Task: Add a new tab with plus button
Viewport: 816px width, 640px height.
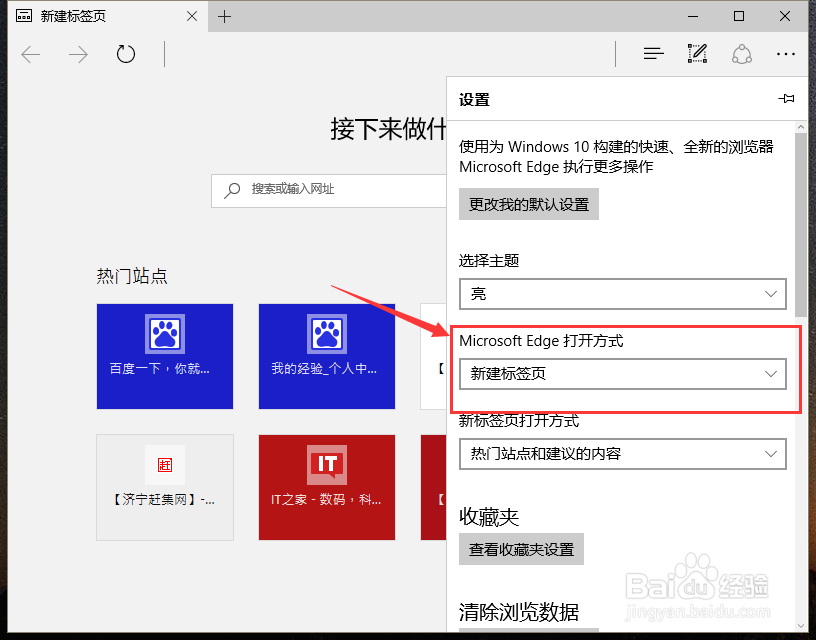Action: [x=224, y=17]
